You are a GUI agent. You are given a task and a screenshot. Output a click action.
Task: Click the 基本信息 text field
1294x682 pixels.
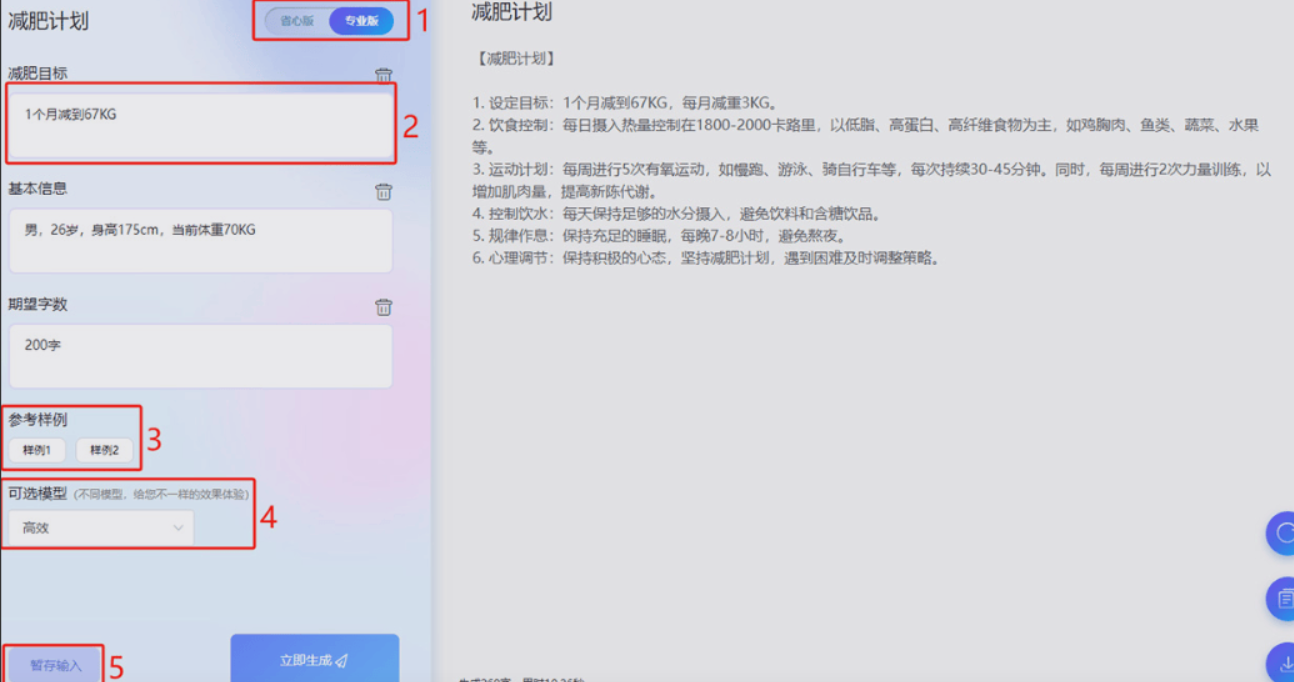click(200, 240)
